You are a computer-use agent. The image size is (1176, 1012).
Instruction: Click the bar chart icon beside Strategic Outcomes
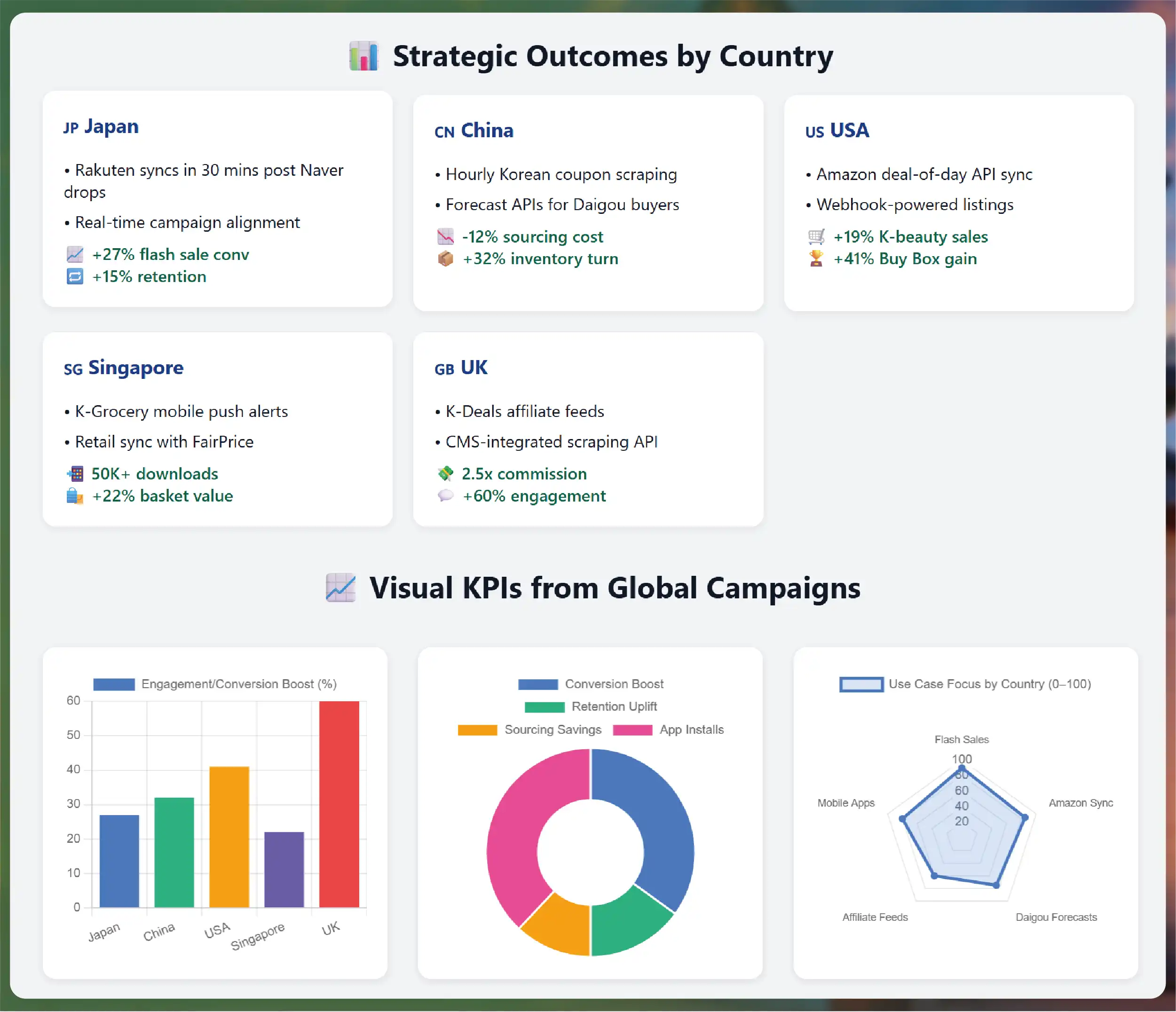pos(363,56)
